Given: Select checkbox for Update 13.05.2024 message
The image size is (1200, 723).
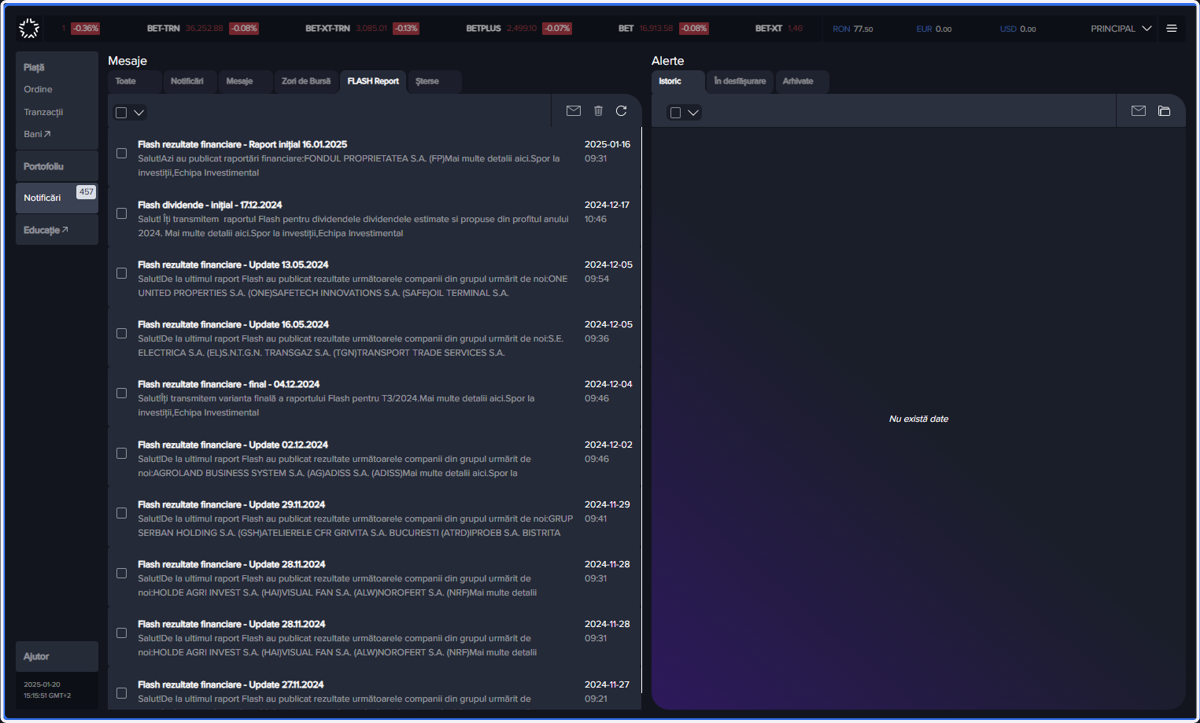Looking at the screenshot, I should point(122,273).
